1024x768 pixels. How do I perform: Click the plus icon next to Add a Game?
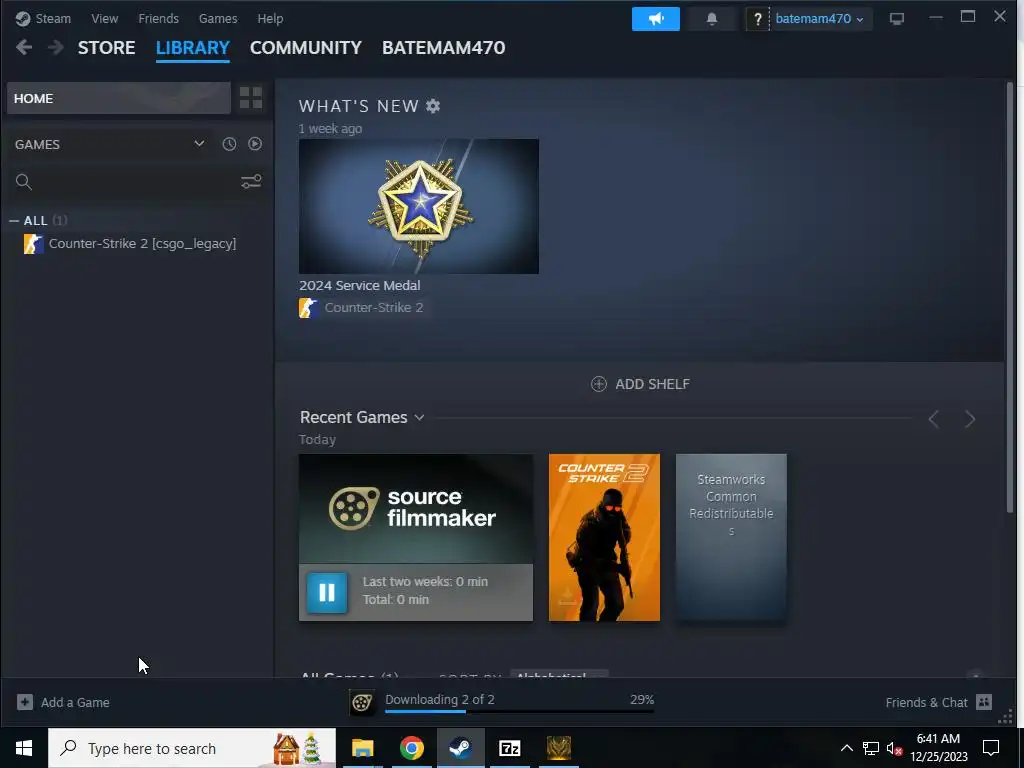point(25,702)
